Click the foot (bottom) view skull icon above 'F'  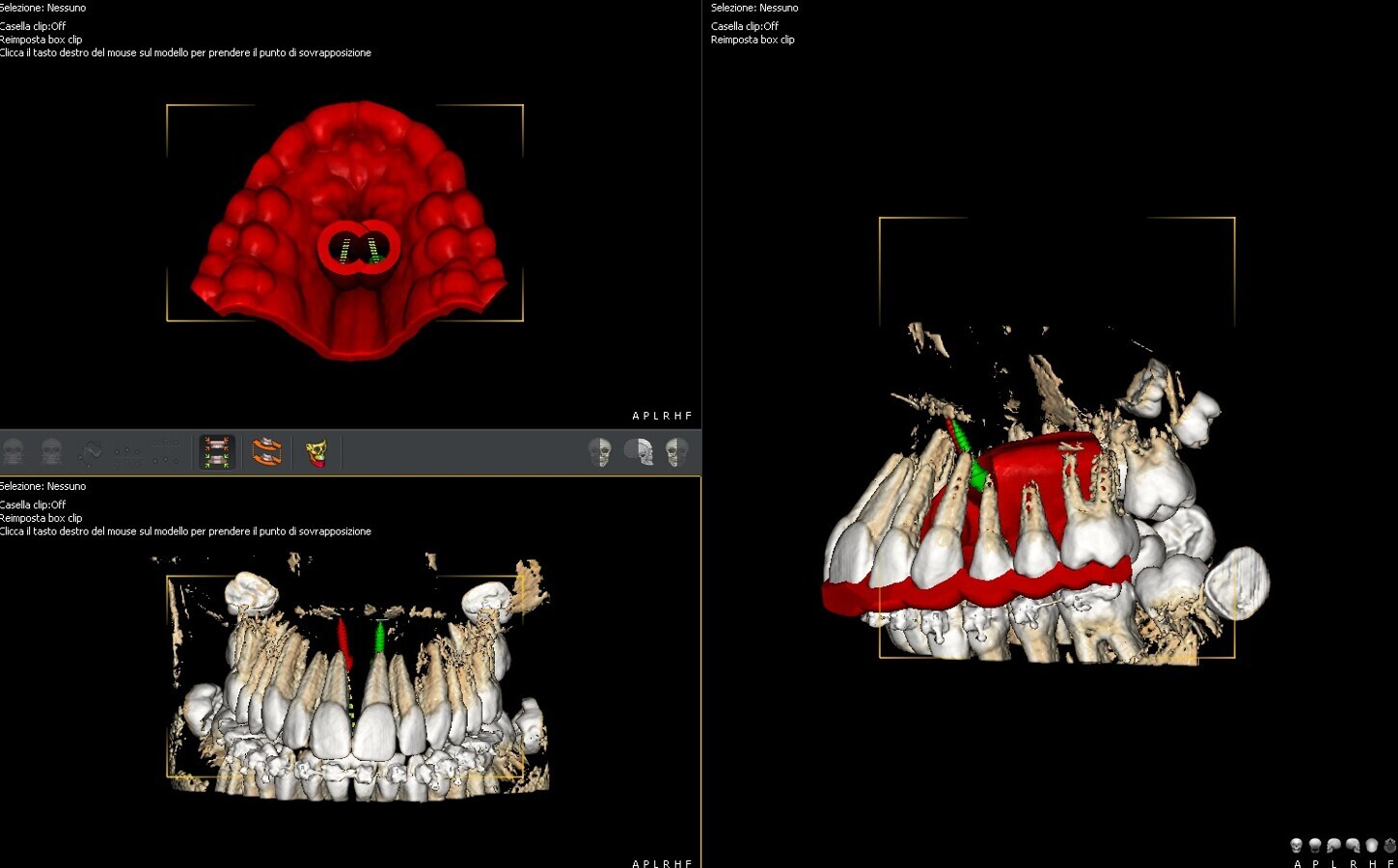click(x=1390, y=846)
